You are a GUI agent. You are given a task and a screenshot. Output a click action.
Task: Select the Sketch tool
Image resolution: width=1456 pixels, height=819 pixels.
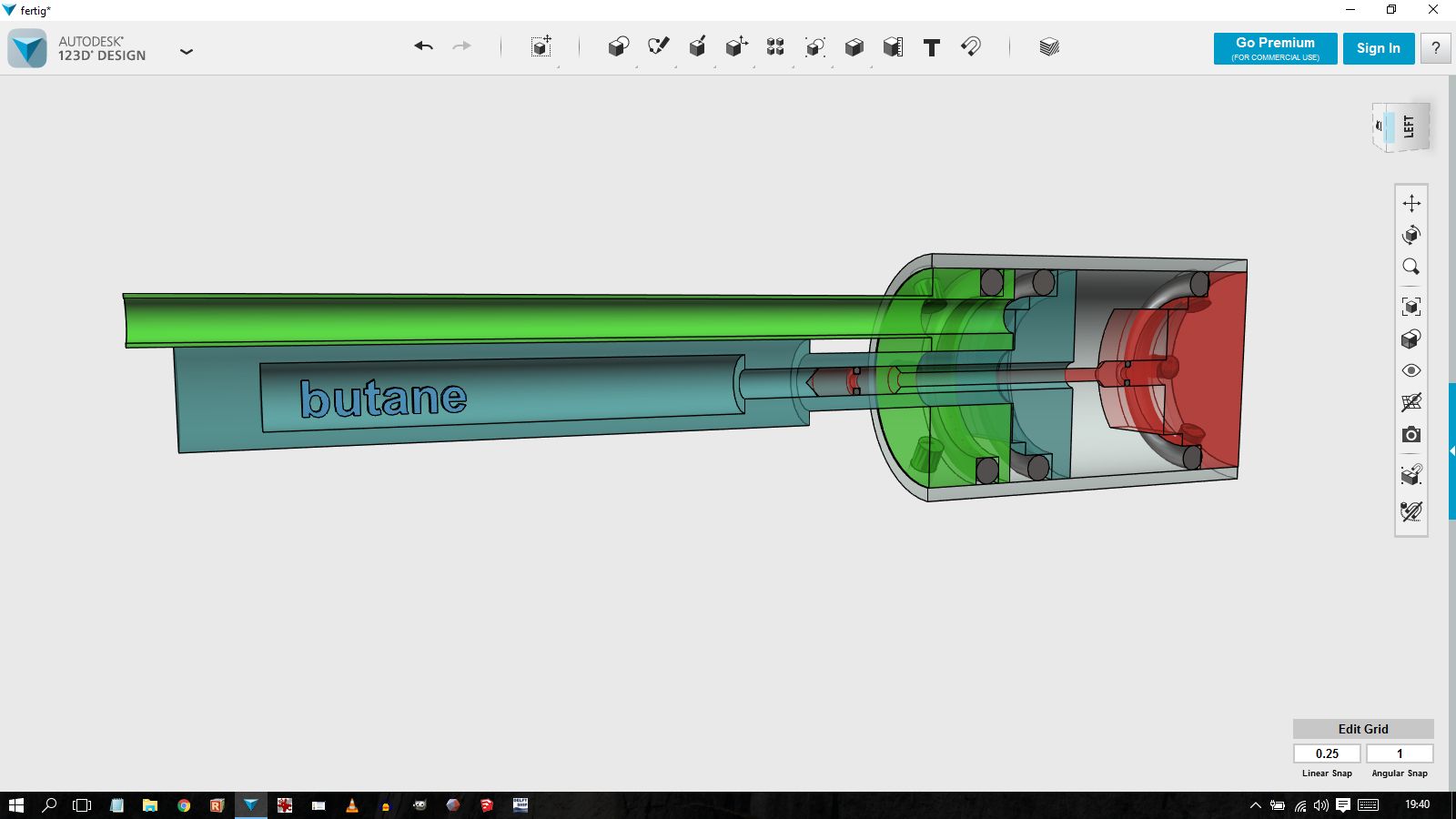(658, 46)
